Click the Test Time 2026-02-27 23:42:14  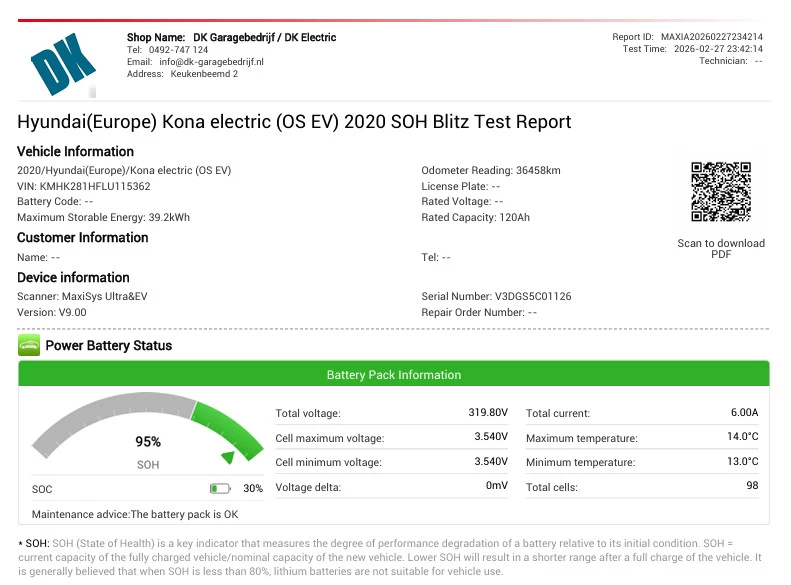click(693, 49)
